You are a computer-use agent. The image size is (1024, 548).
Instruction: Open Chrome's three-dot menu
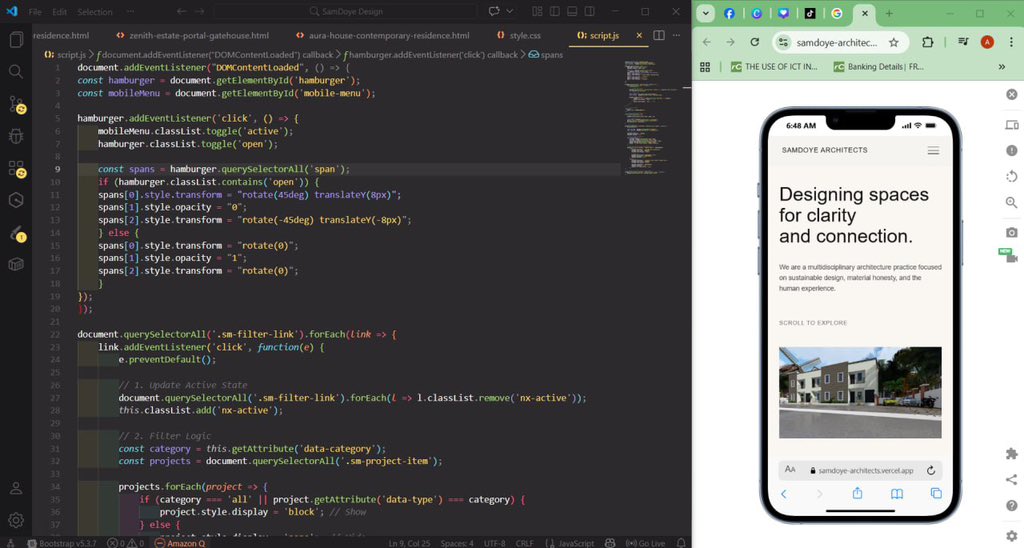coord(1011,42)
